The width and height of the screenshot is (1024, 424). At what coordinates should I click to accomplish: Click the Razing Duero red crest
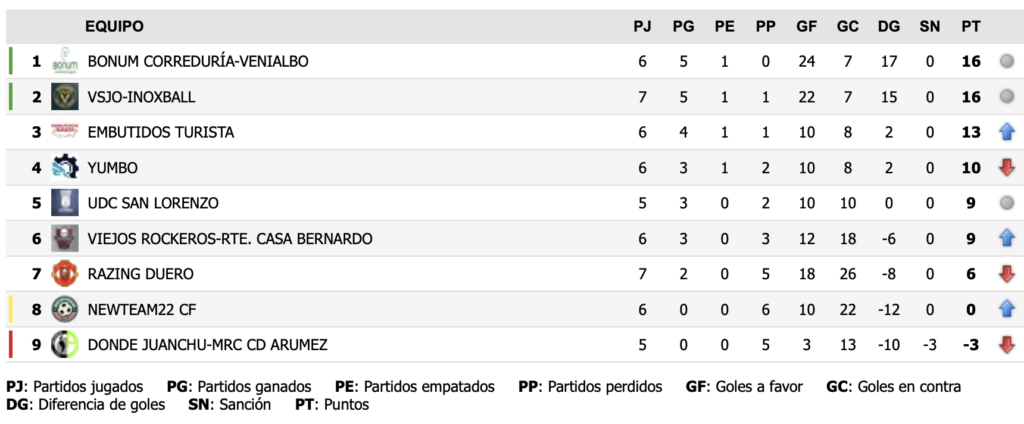65,274
